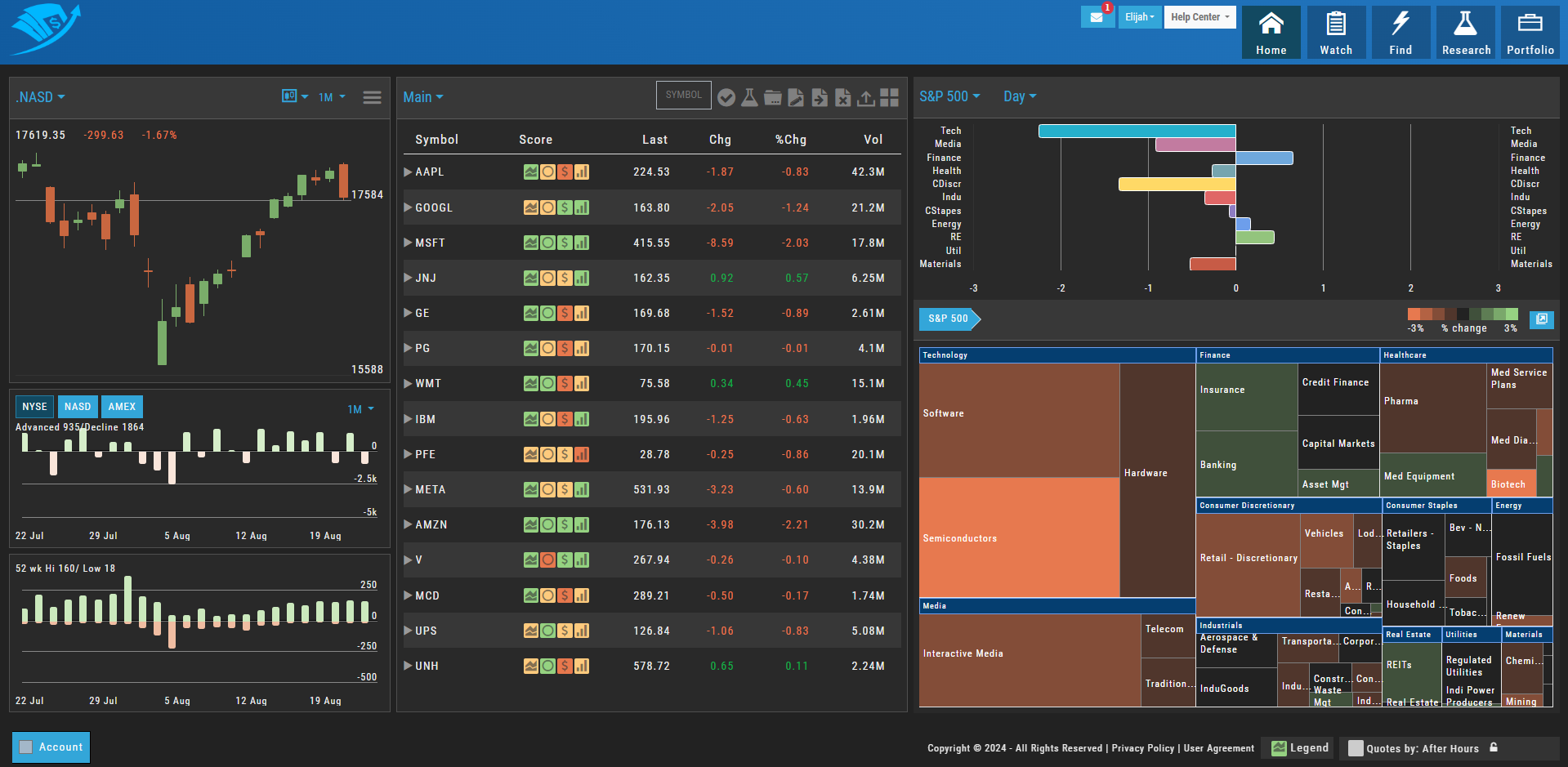Click the delete document X icon
This screenshot has width=1568, height=767.
point(843,97)
